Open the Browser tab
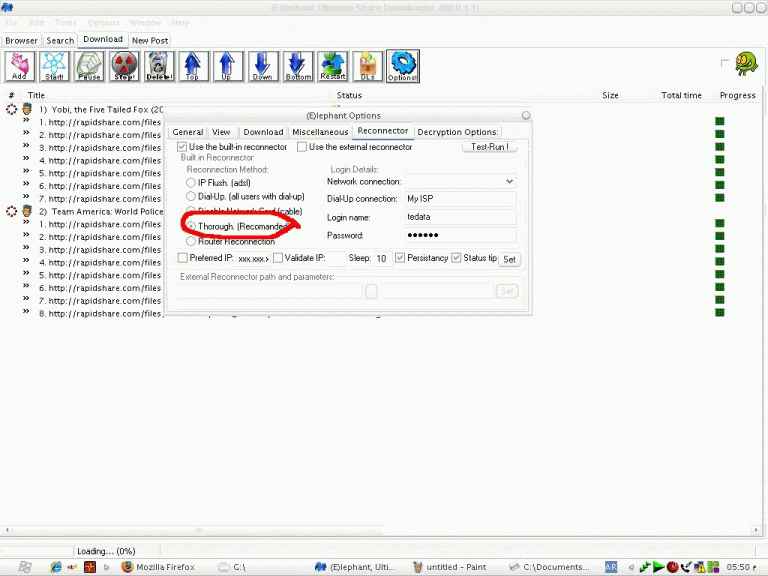The width and height of the screenshot is (768, 576). (x=21, y=41)
